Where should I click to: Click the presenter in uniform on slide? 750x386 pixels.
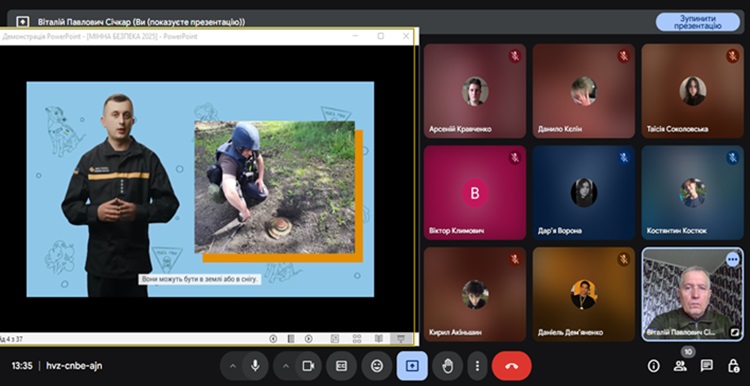(120, 195)
